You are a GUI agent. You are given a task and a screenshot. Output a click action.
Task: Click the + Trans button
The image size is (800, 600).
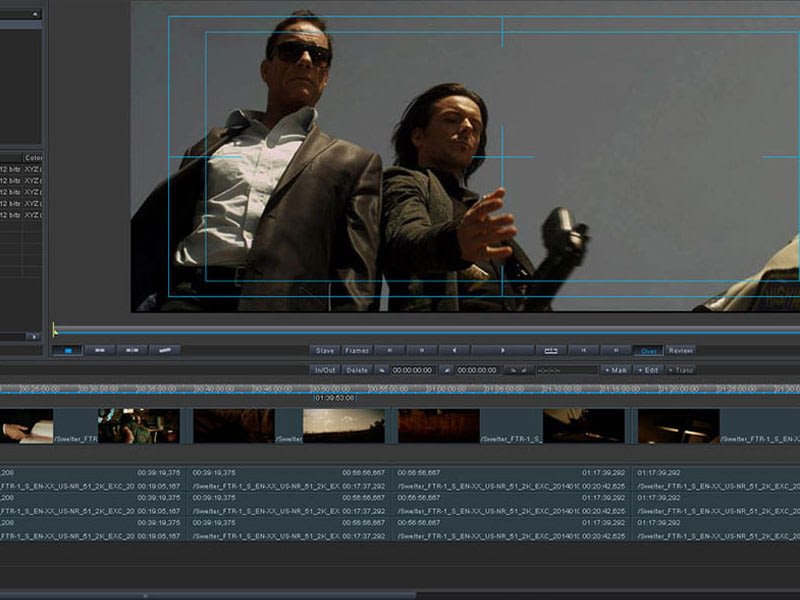[681, 370]
